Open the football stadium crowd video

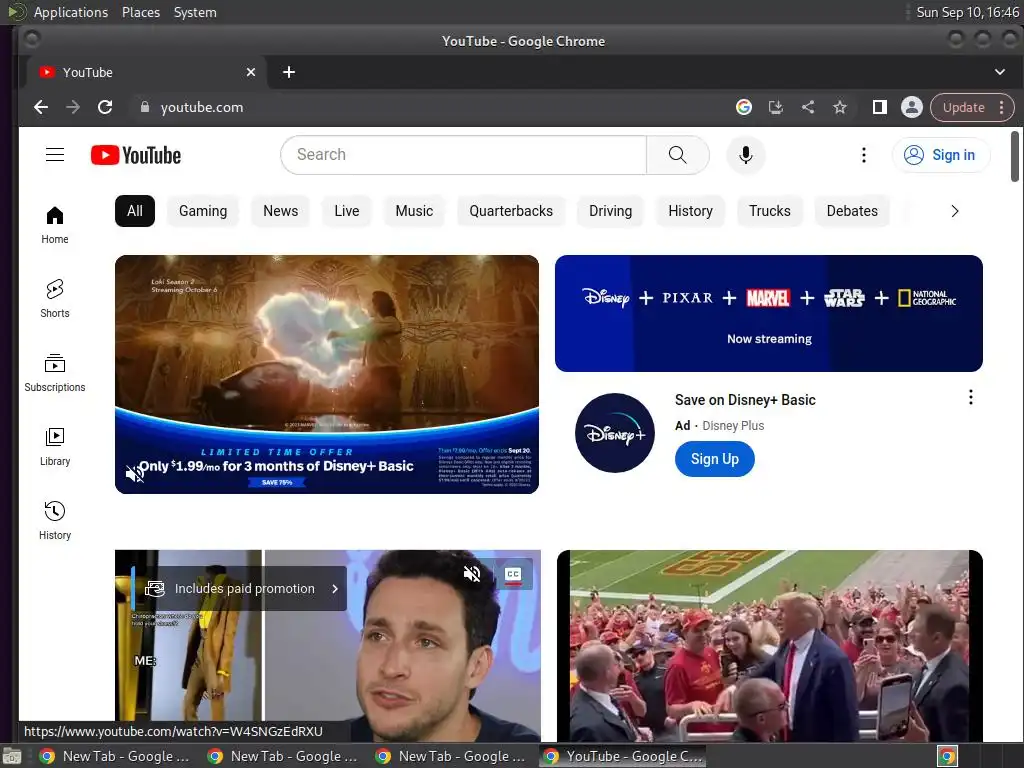pyautogui.click(x=769, y=646)
